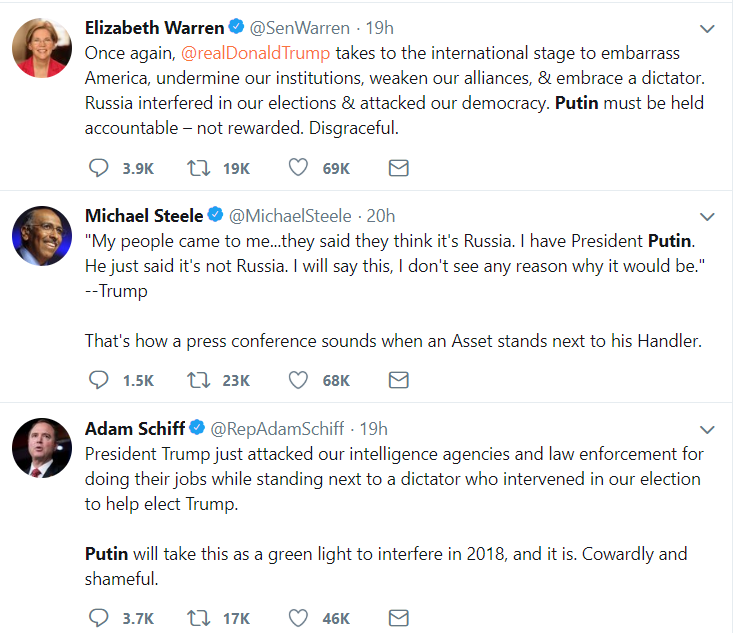Share Michael Steele's tweet by message icon
This screenshot has height=633, width=733.
(x=399, y=380)
